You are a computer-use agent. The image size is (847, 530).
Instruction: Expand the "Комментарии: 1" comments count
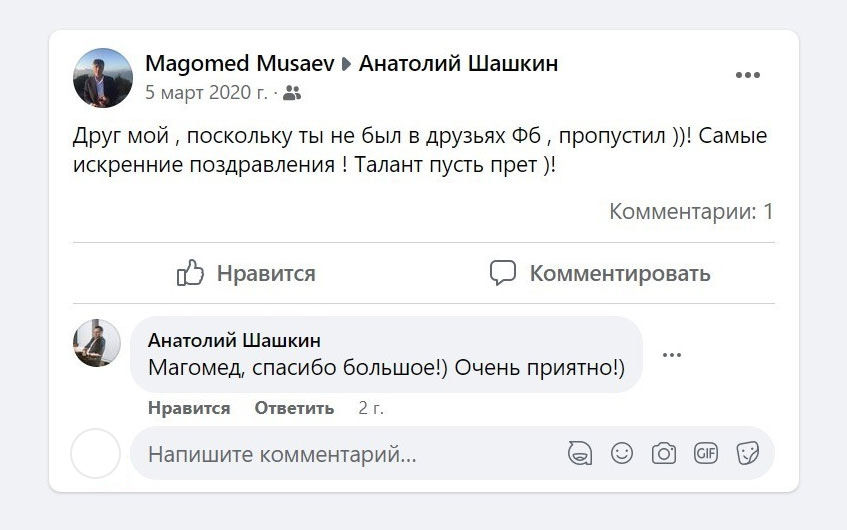[691, 211]
